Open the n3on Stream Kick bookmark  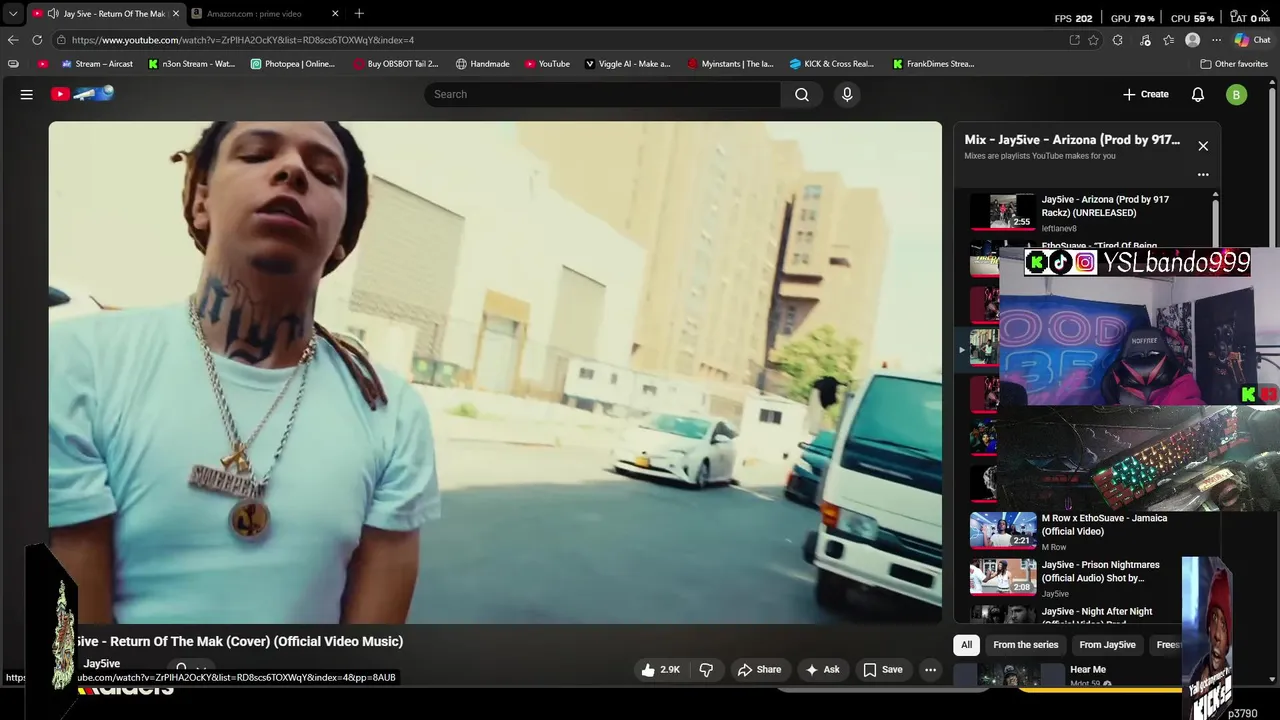[191, 64]
